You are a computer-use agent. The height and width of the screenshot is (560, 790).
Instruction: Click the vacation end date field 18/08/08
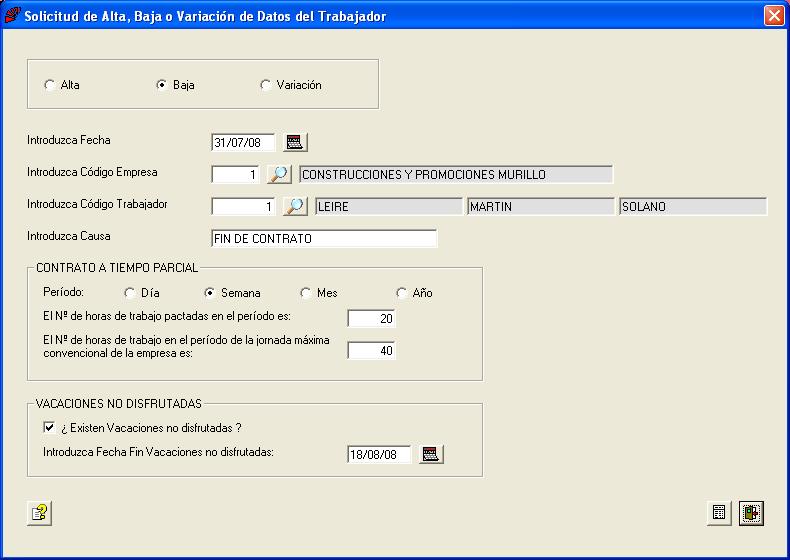[x=379, y=454]
